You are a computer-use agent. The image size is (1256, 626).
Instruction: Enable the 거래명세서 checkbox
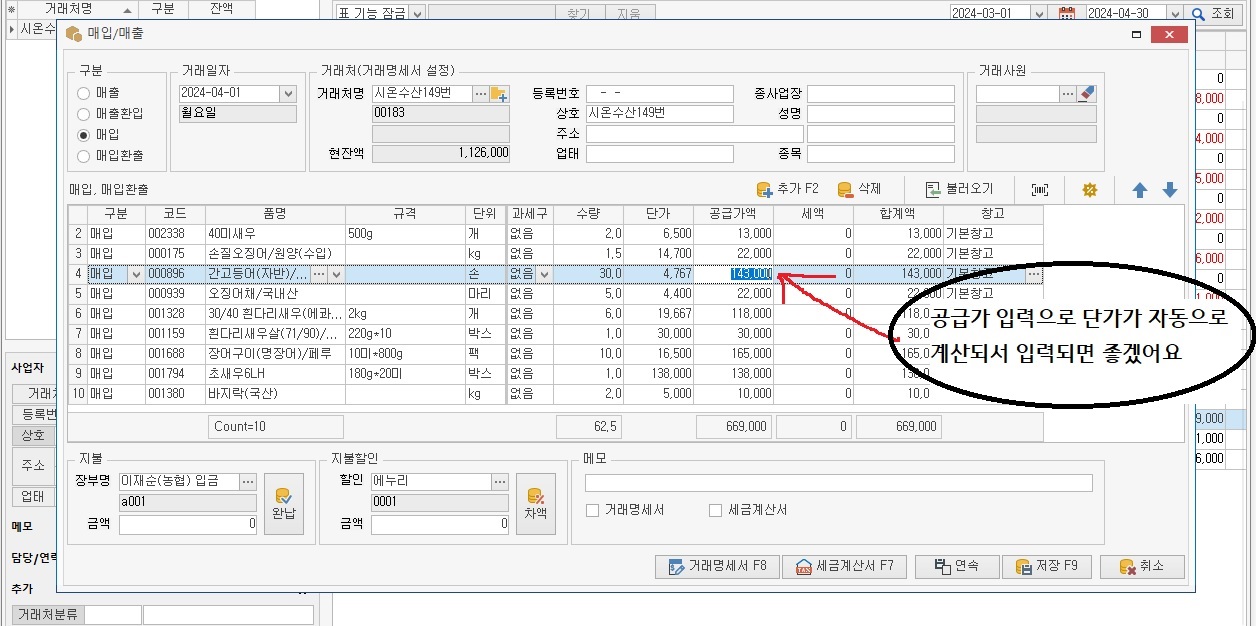(x=593, y=510)
